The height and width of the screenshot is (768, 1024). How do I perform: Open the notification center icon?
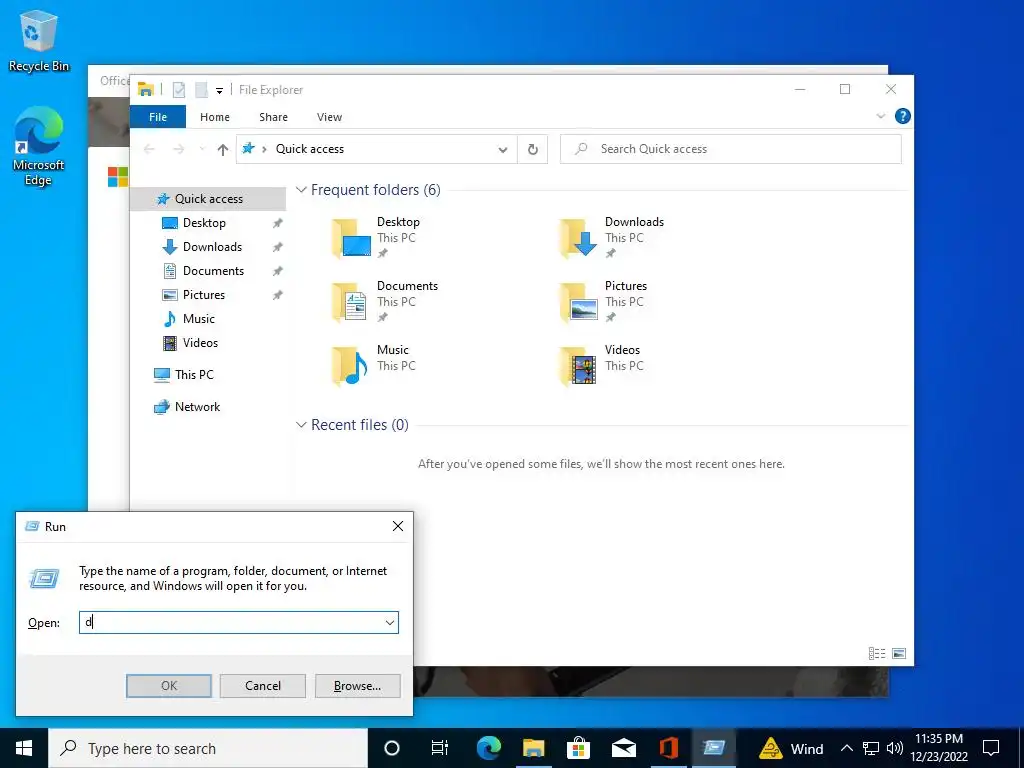[991, 748]
